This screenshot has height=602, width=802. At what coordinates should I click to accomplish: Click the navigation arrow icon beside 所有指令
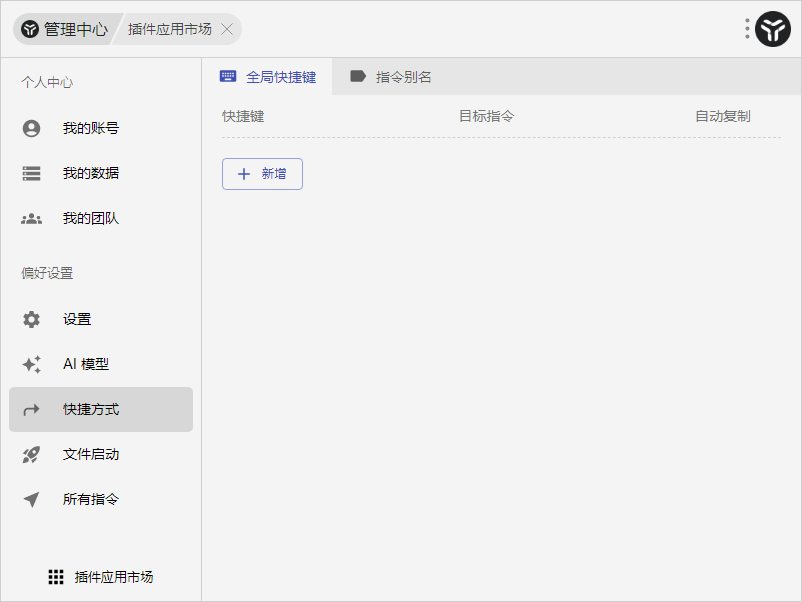pyautogui.click(x=32, y=499)
